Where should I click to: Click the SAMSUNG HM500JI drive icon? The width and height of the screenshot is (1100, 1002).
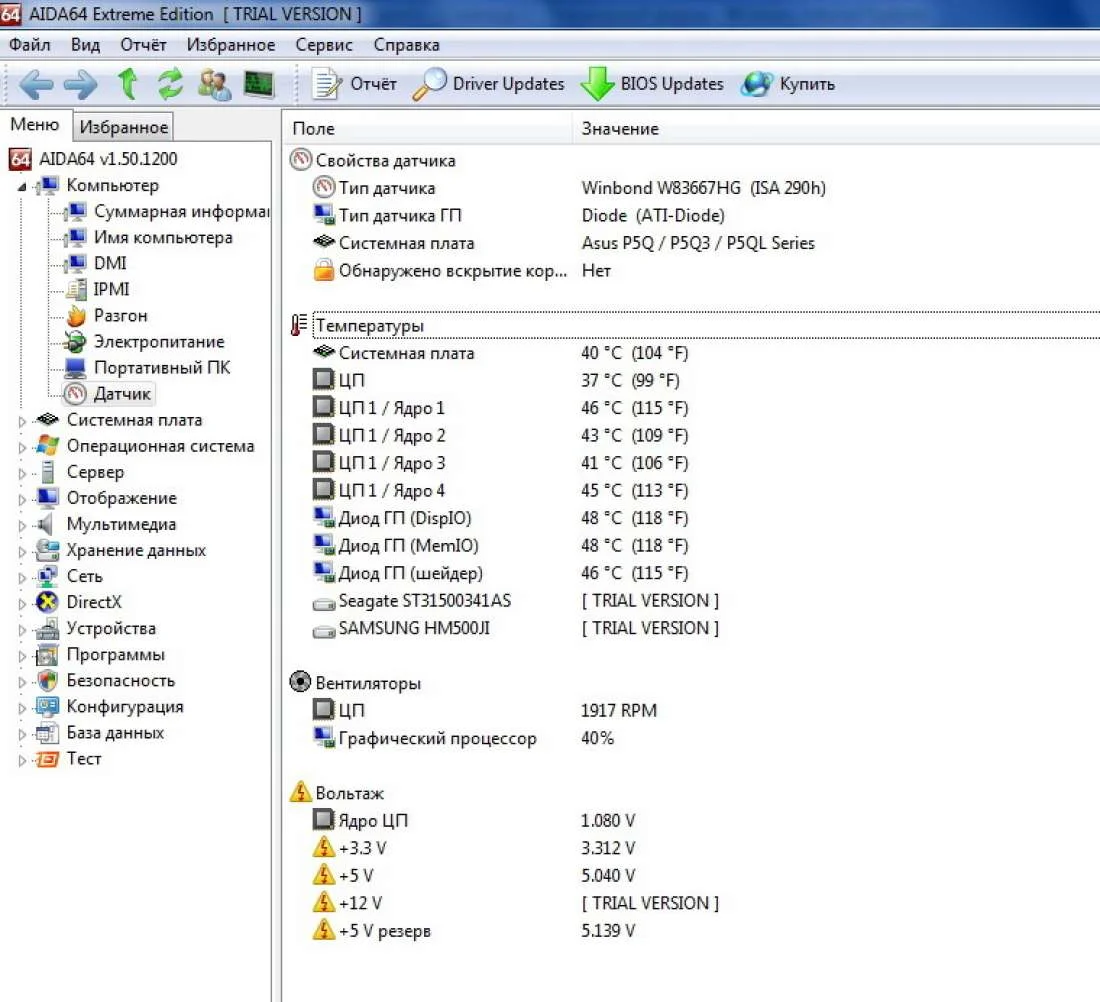tap(323, 631)
